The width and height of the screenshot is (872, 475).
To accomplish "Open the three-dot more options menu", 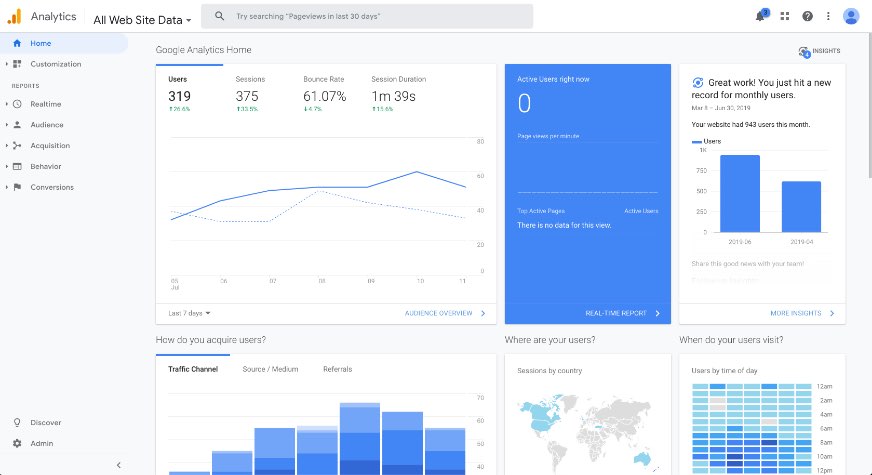I will pos(828,16).
